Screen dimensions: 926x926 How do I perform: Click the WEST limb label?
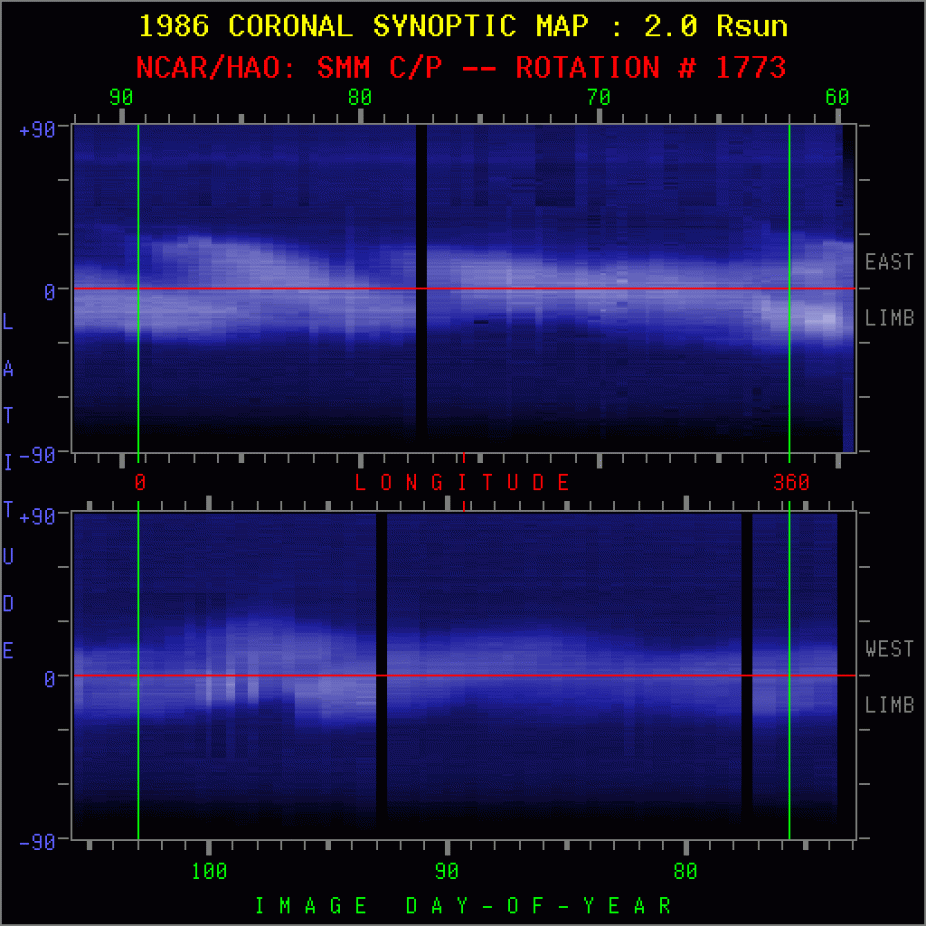889,649
